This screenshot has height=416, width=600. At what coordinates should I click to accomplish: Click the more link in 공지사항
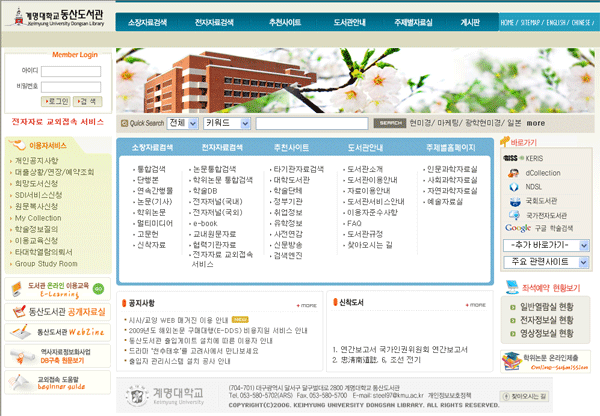tap(307, 305)
